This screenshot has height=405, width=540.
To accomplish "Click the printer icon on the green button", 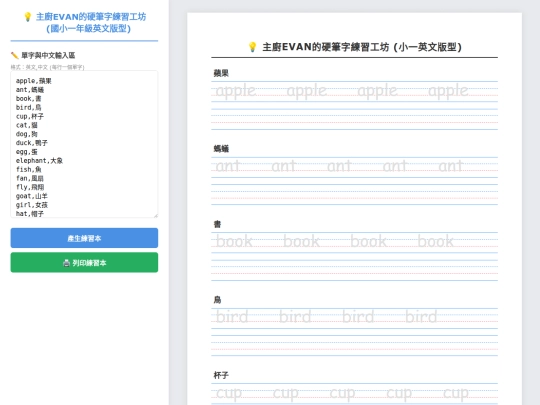I will pyautogui.click(x=66, y=263).
